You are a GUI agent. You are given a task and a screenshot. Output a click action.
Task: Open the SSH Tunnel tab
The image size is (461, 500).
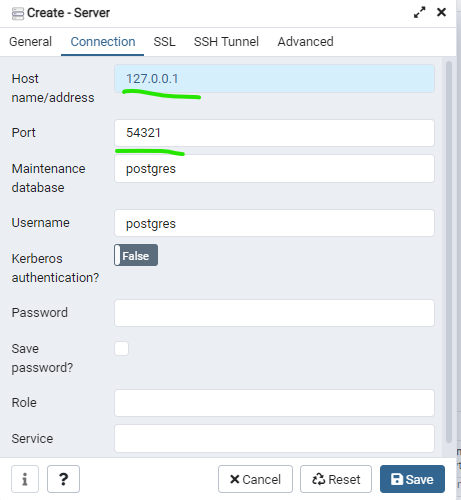[226, 42]
